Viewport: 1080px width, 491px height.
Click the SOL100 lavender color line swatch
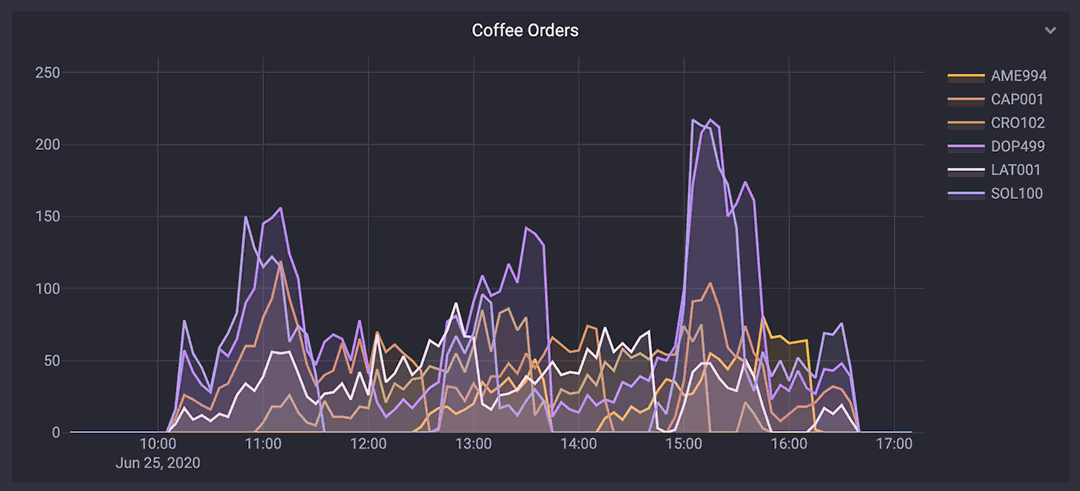coord(966,194)
